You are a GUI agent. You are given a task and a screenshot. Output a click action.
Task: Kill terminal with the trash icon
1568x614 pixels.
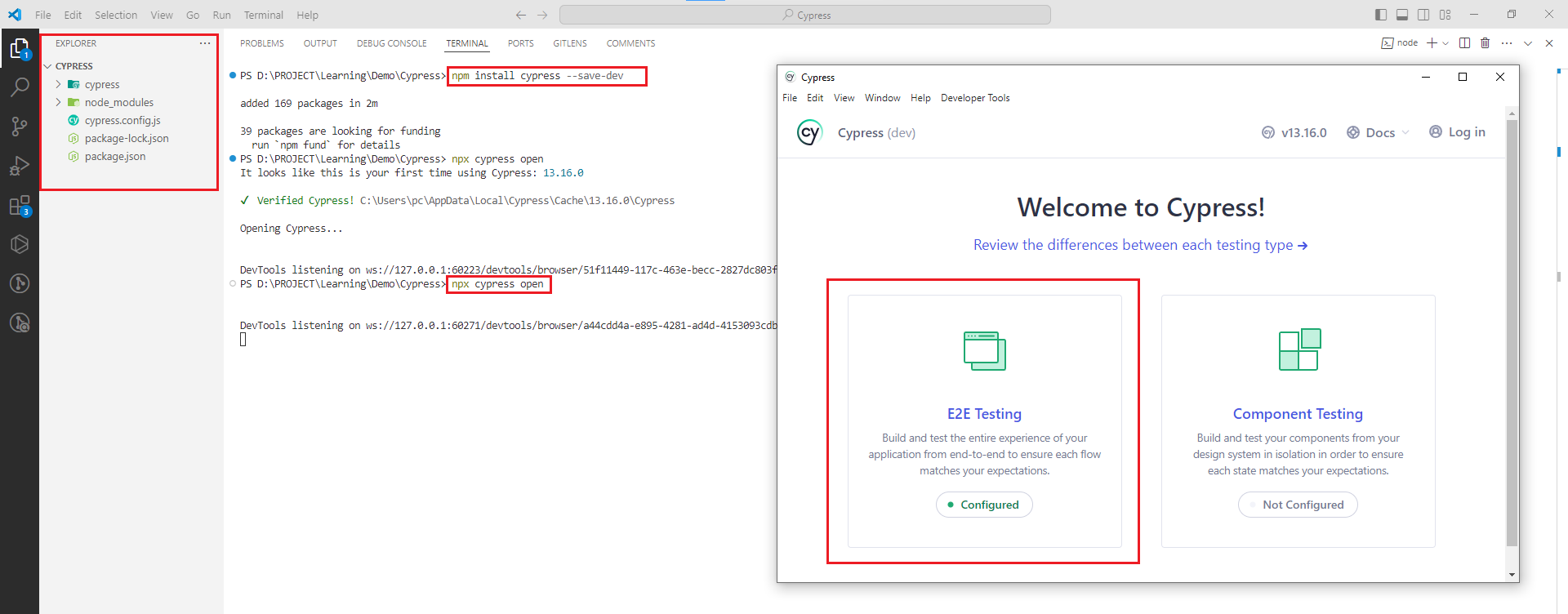pyautogui.click(x=1486, y=43)
